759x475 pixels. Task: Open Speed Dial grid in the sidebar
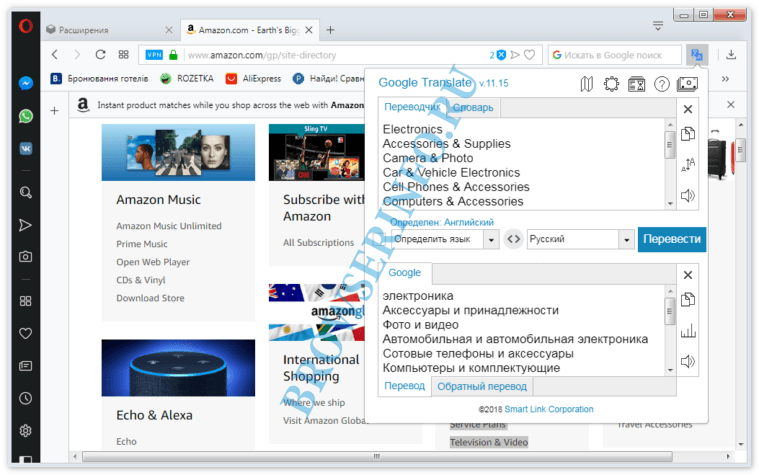pyautogui.click(x=26, y=301)
